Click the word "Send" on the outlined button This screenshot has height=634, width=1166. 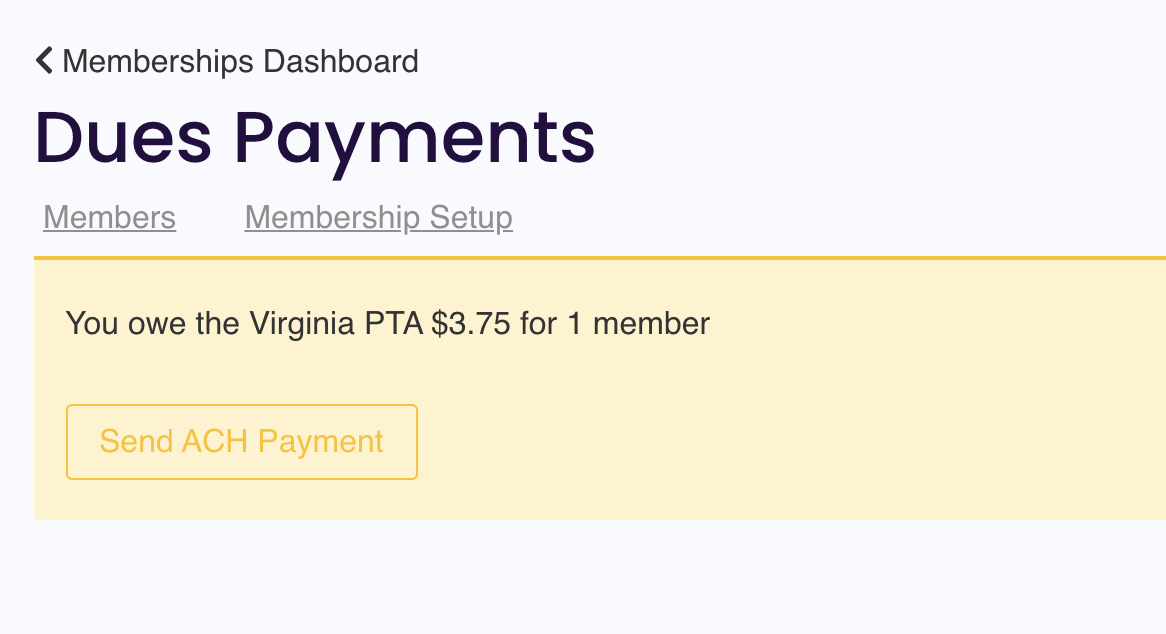coord(136,442)
